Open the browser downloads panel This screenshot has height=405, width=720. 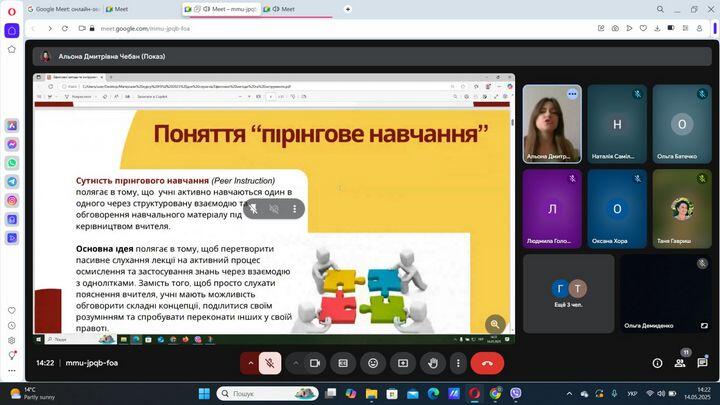657,28
